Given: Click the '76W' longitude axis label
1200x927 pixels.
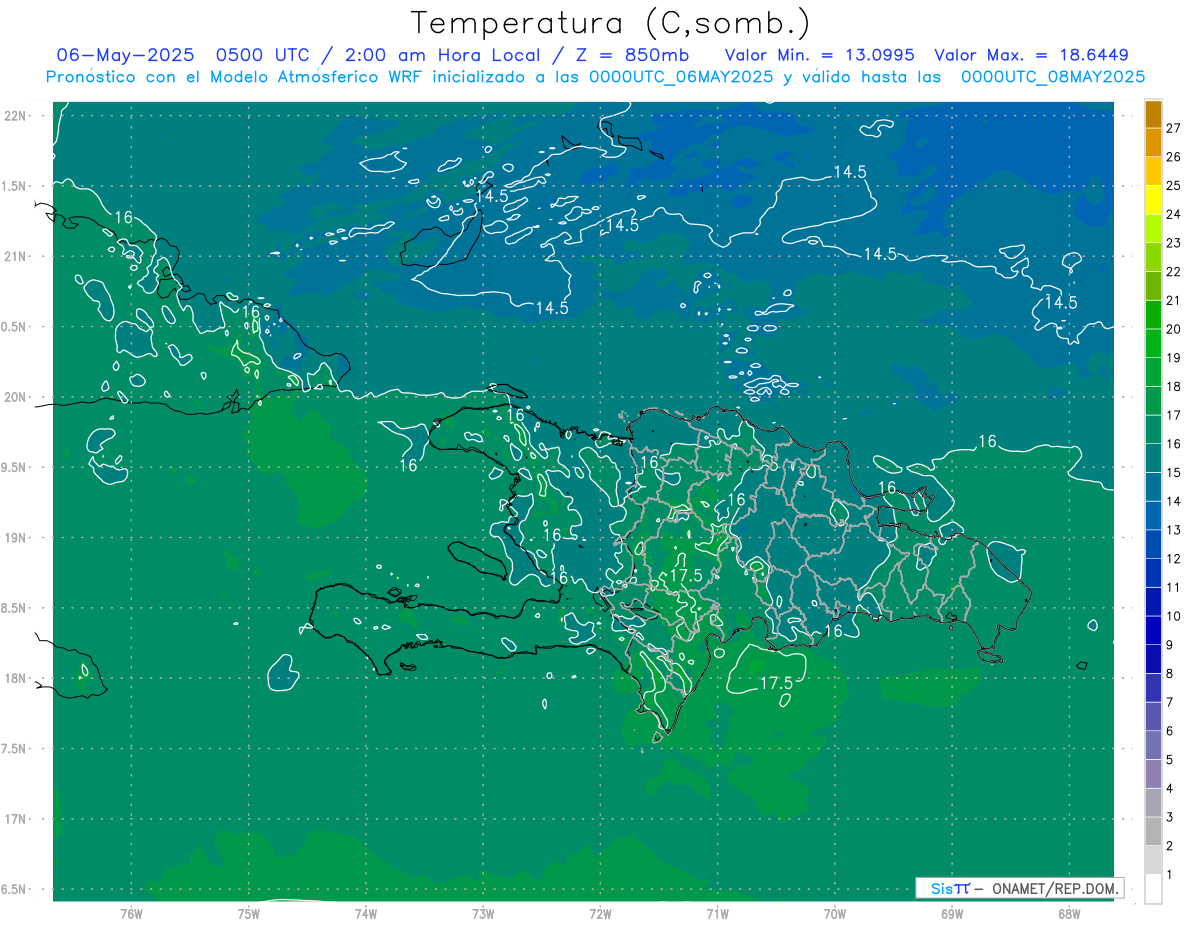Looking at the screenshot, I should [131, 913].
